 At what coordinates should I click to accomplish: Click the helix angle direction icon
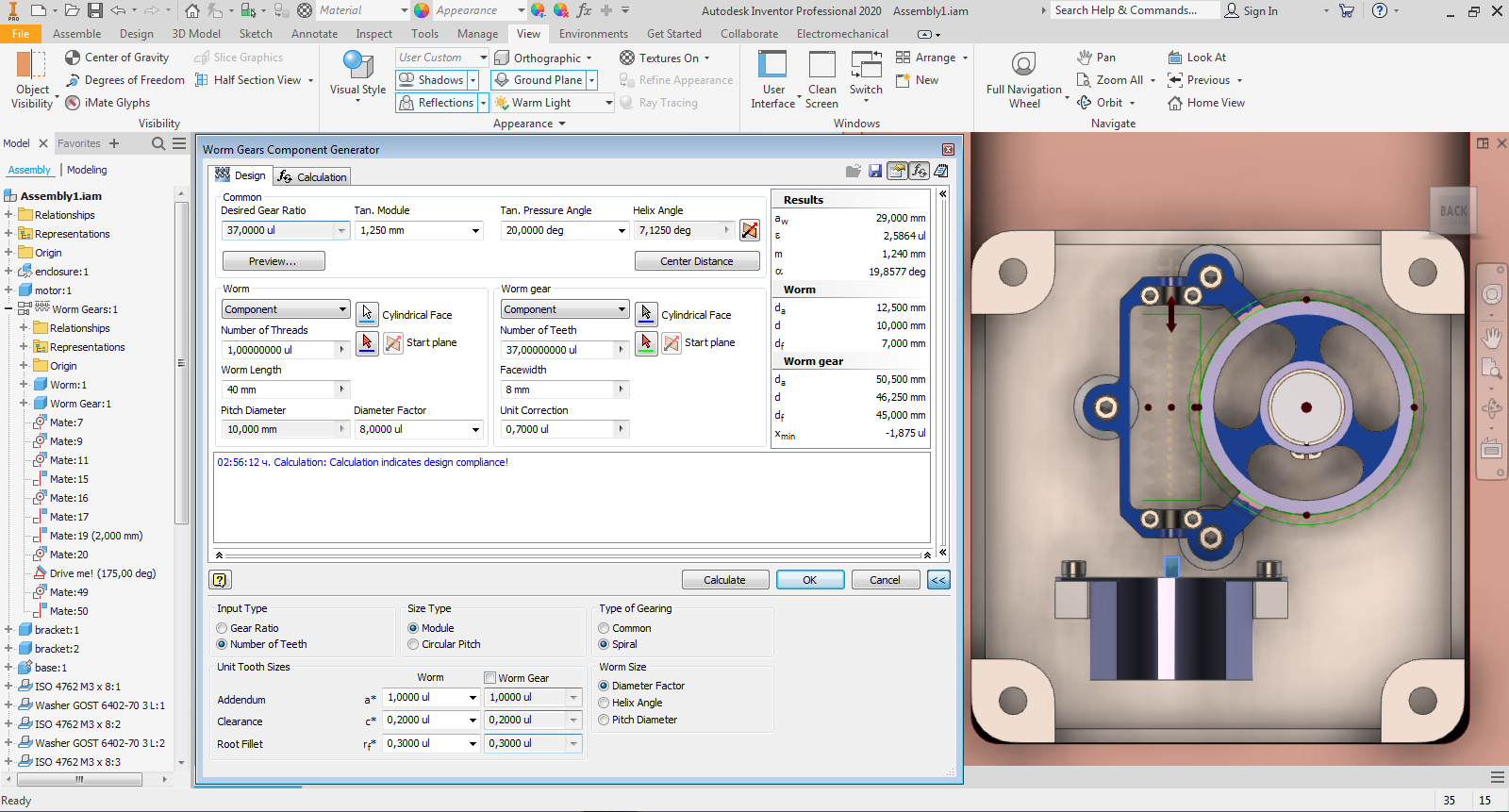coord(750,230)
